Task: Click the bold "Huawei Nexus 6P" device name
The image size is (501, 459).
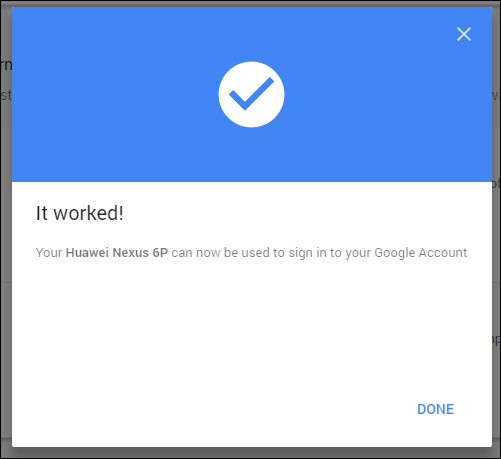Action: click(117, 253)
